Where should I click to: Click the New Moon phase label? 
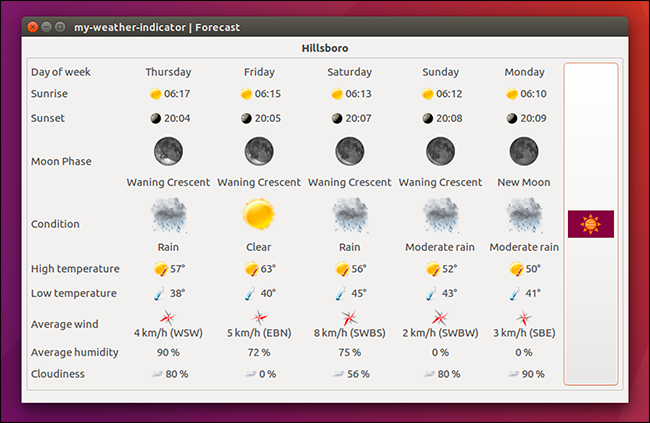coord(524,182)
